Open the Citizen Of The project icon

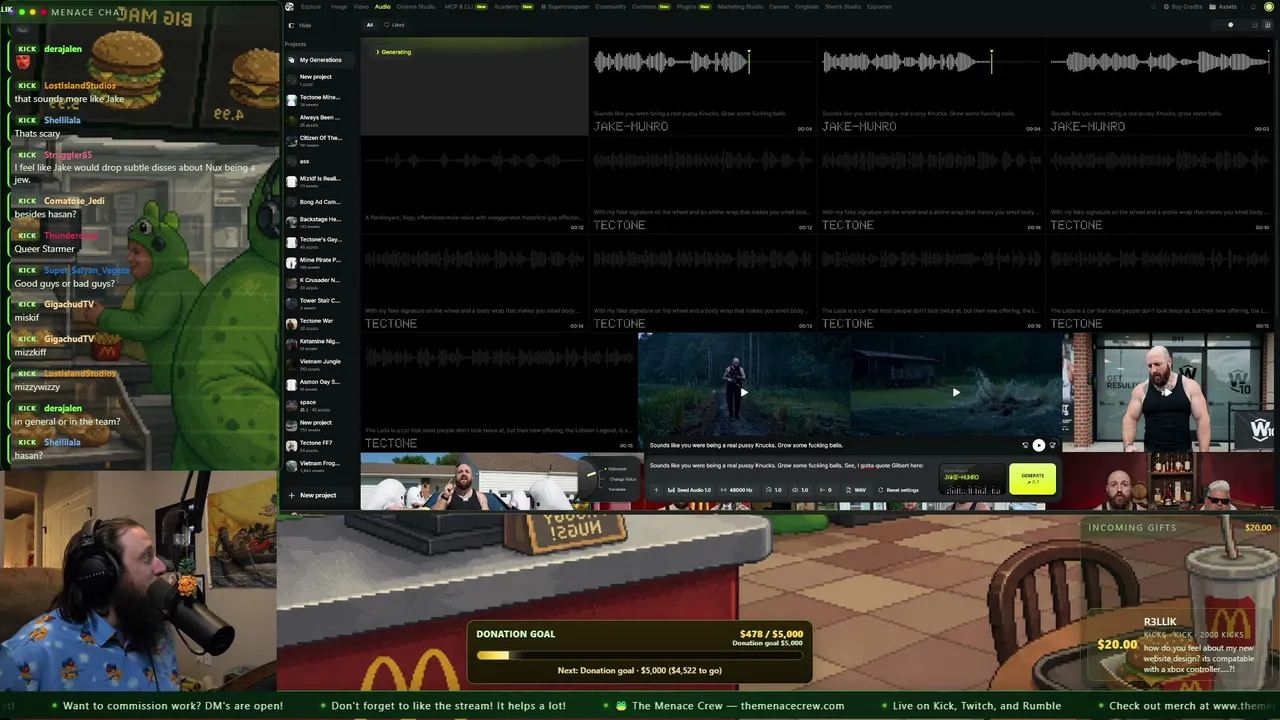coord(292,140)
